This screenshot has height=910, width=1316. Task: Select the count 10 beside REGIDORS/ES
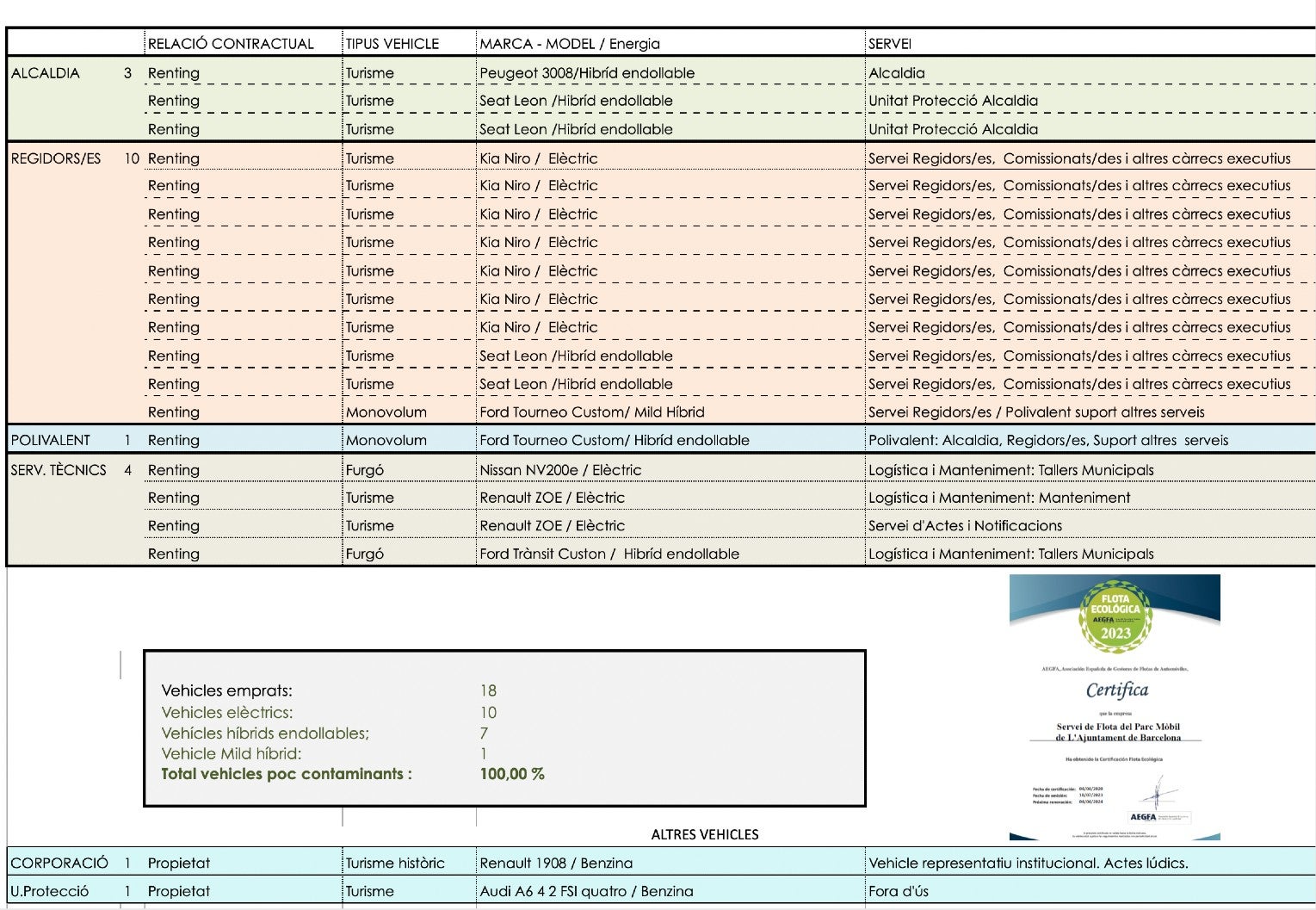click(x=132, y=158)
